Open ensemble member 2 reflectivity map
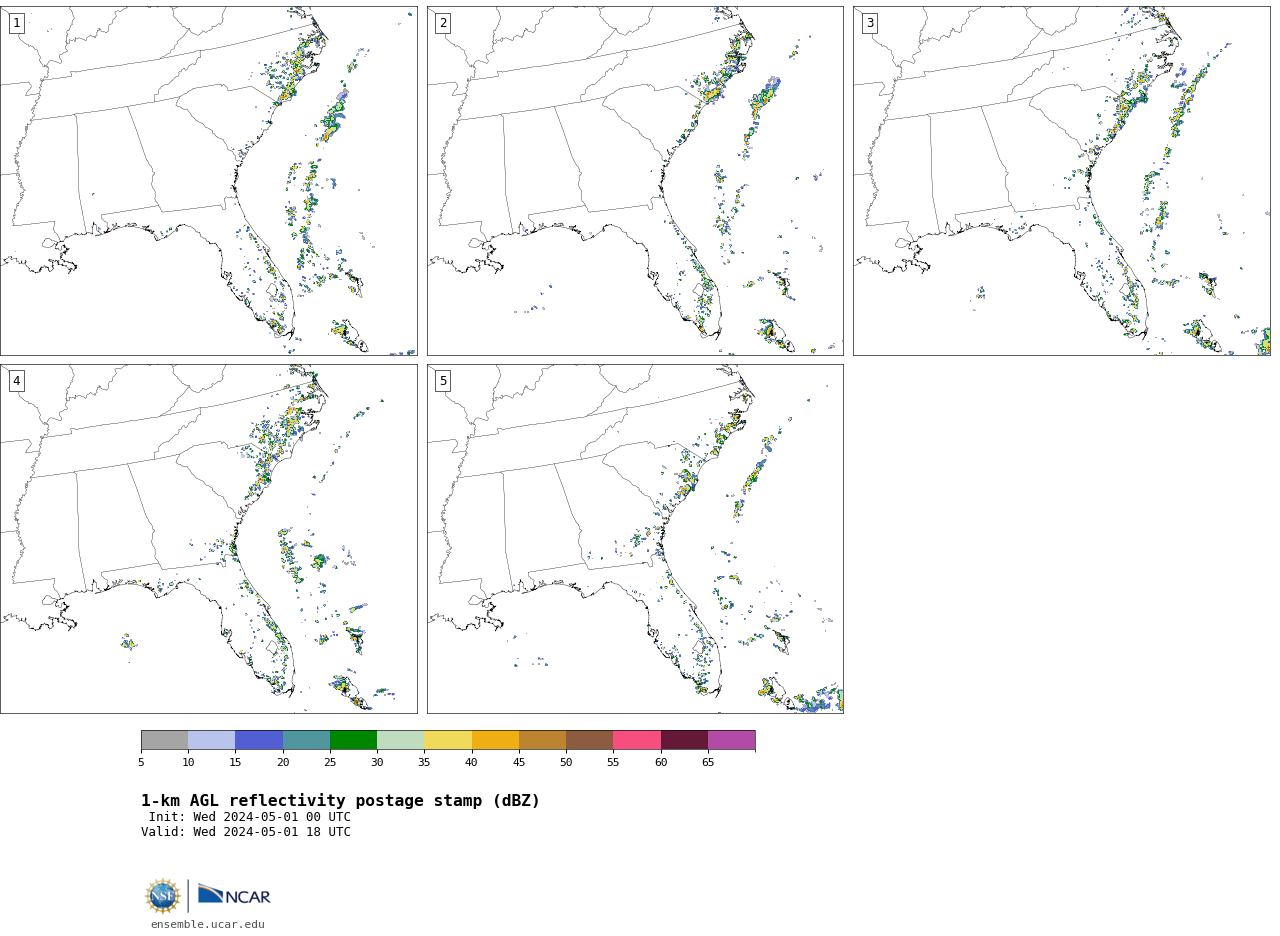 coord(635,181)
